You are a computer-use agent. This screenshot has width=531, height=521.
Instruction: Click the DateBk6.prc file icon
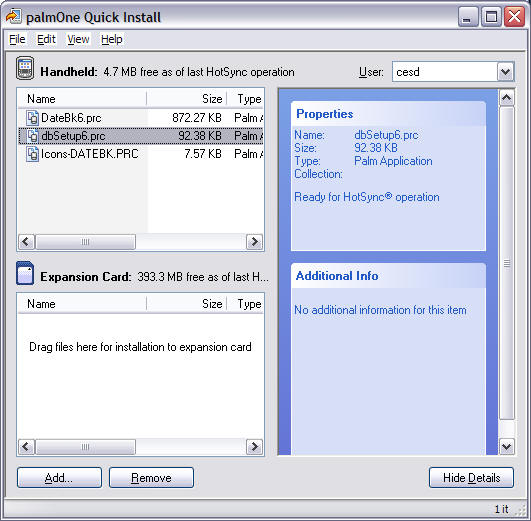click(x=33, y=118)
